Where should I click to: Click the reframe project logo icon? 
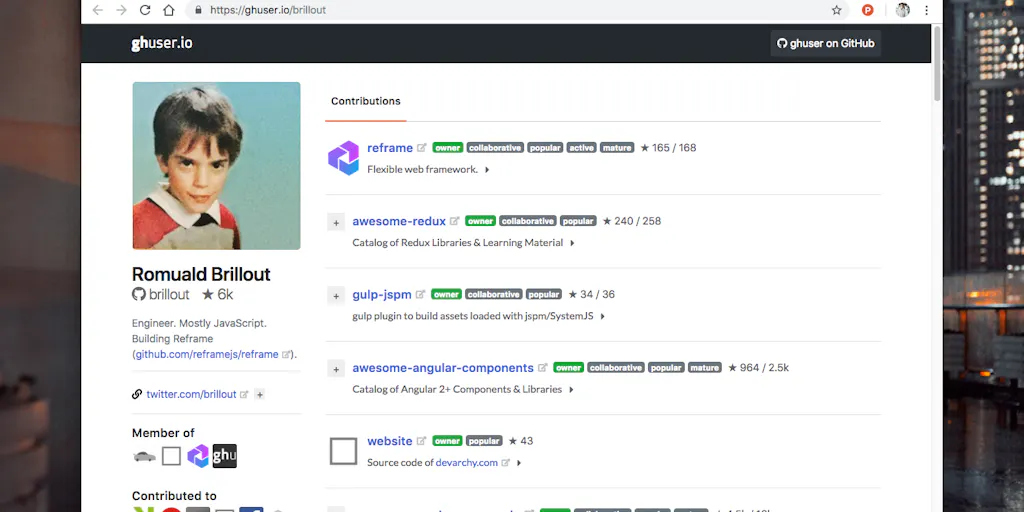coord(344,158)
